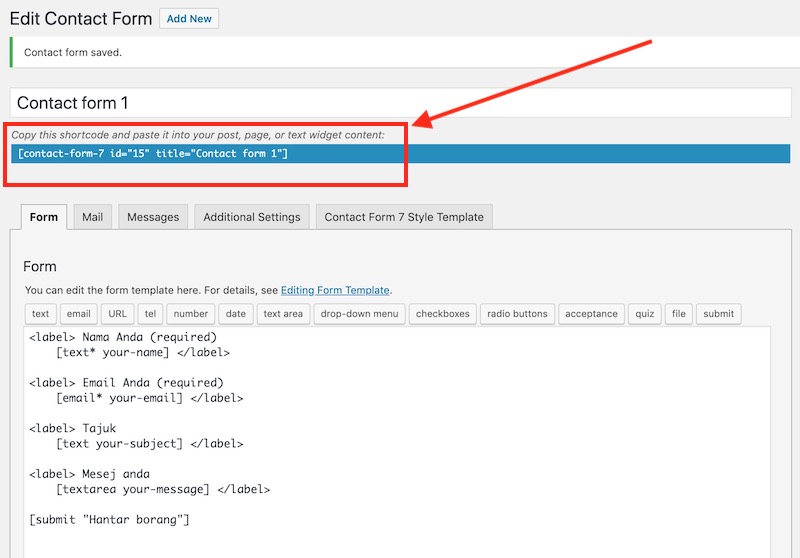The image size is (800, 558).
Task: Insert a tel tag
Action: pyautogui.click(x=150, y=314)
